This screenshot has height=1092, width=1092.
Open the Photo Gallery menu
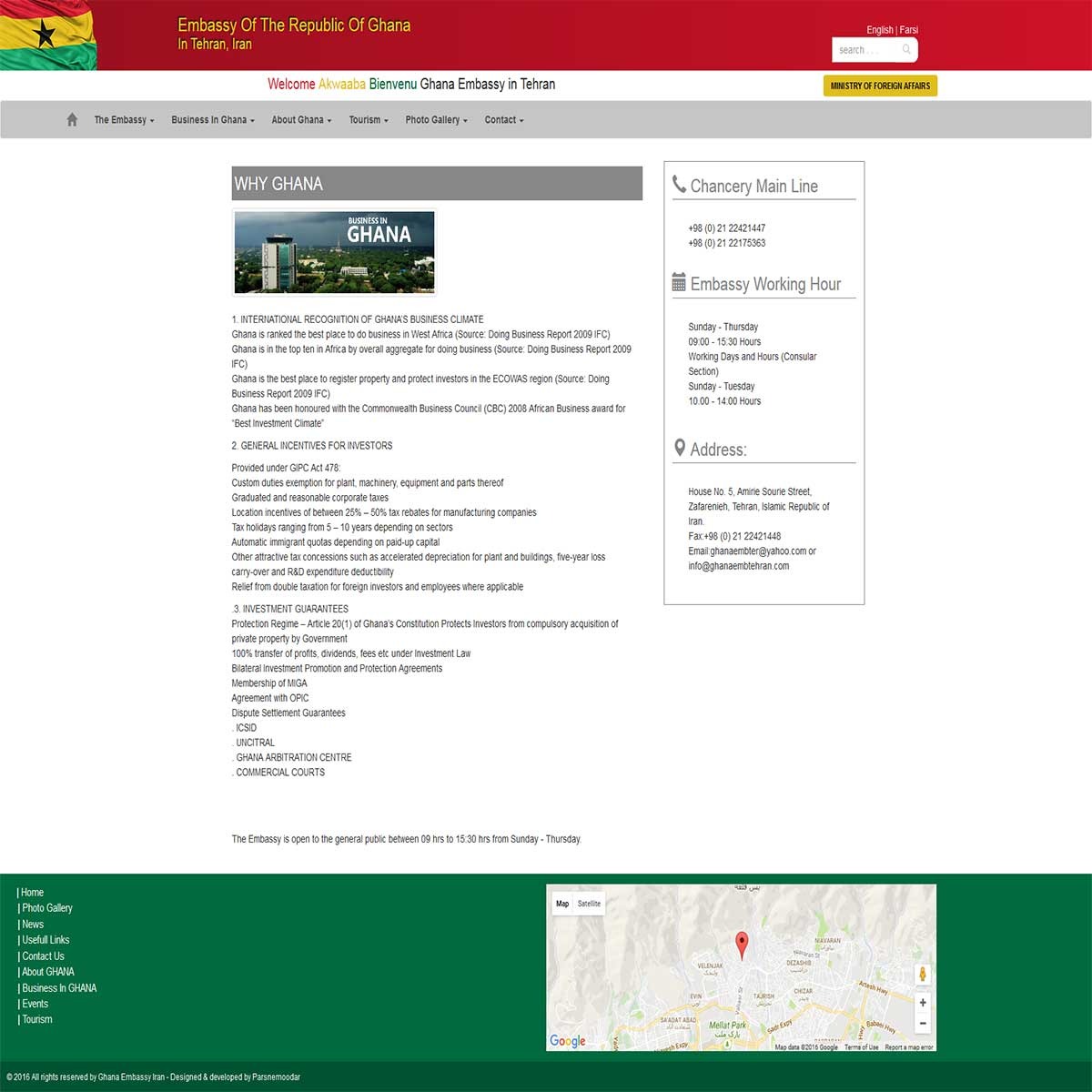click(x=436, y=120)
